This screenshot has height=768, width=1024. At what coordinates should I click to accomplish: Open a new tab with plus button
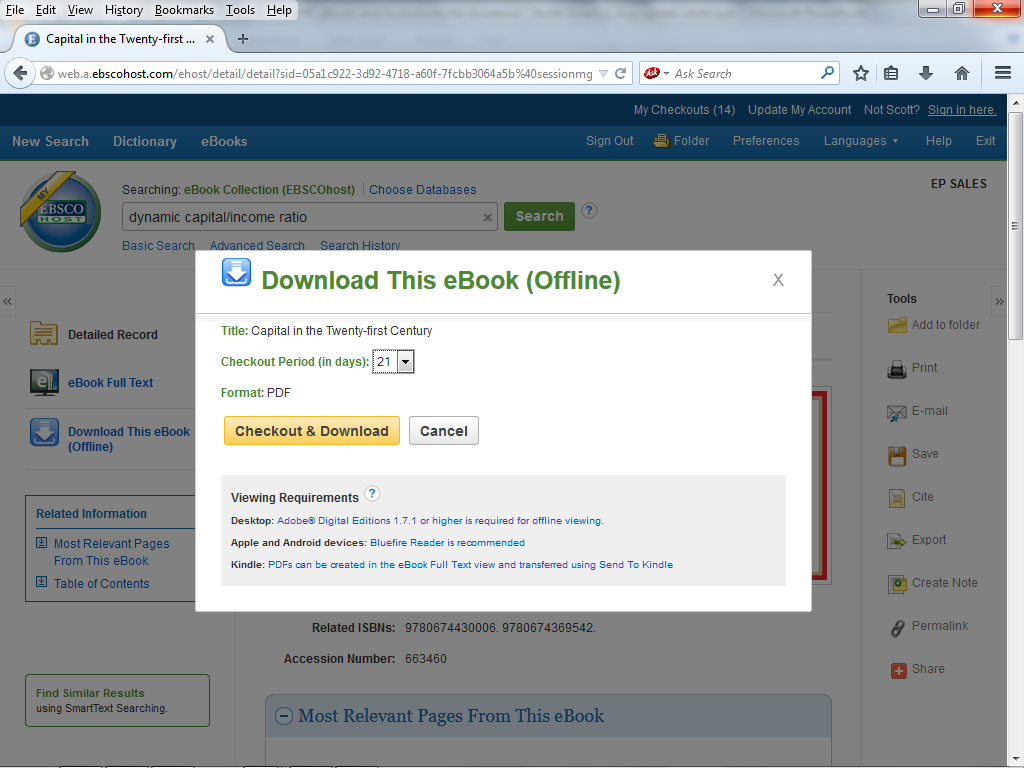pyautogui.click(x=243, y=39)
